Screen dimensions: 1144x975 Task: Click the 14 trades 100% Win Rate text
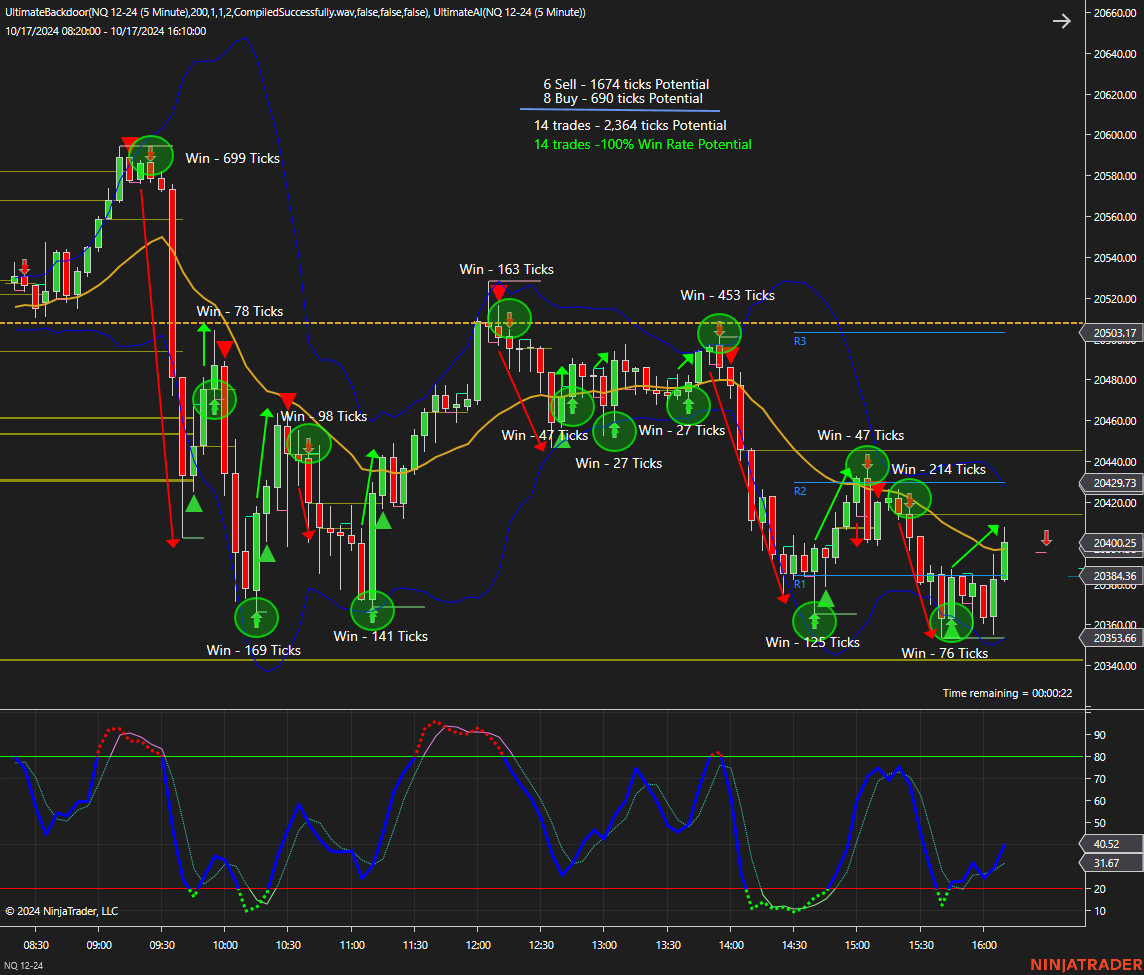tap(642, 145)
